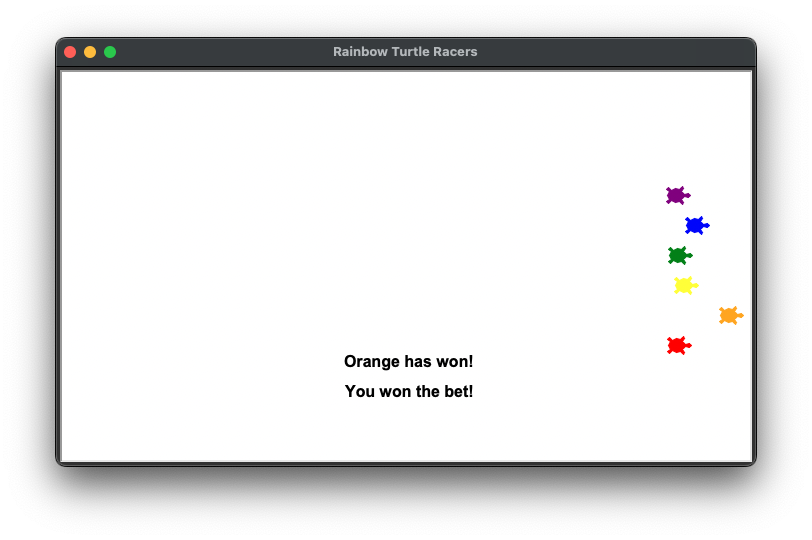Click the blue turtle racer

point(697,225)
